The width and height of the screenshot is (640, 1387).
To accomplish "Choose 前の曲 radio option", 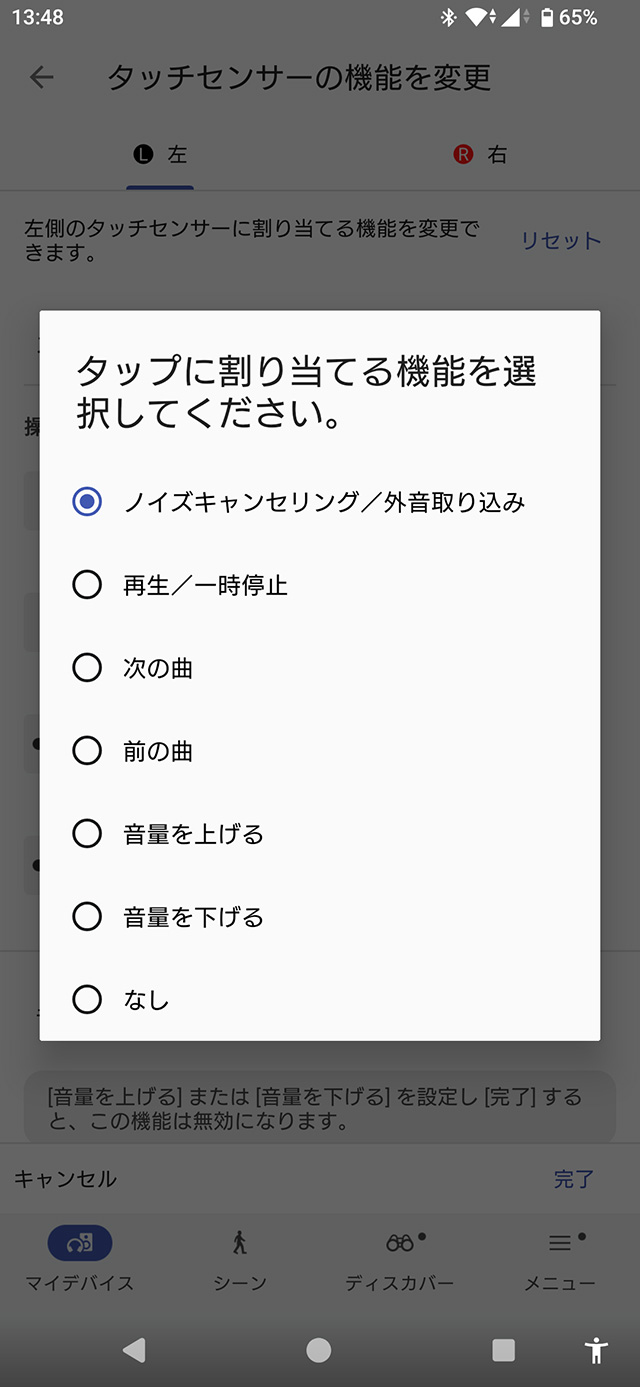I will click(88, 751).
